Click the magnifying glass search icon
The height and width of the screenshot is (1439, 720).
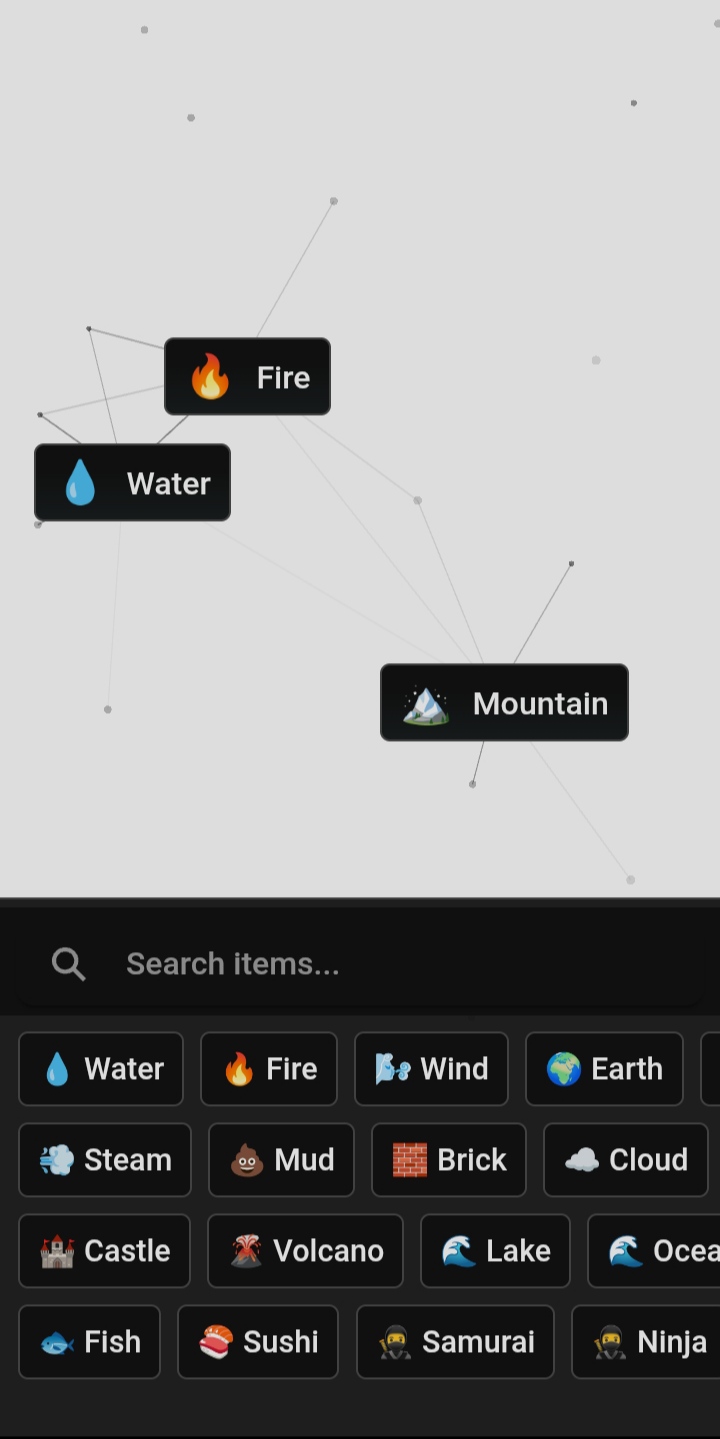pyautogui.click(x=68, y=964)
